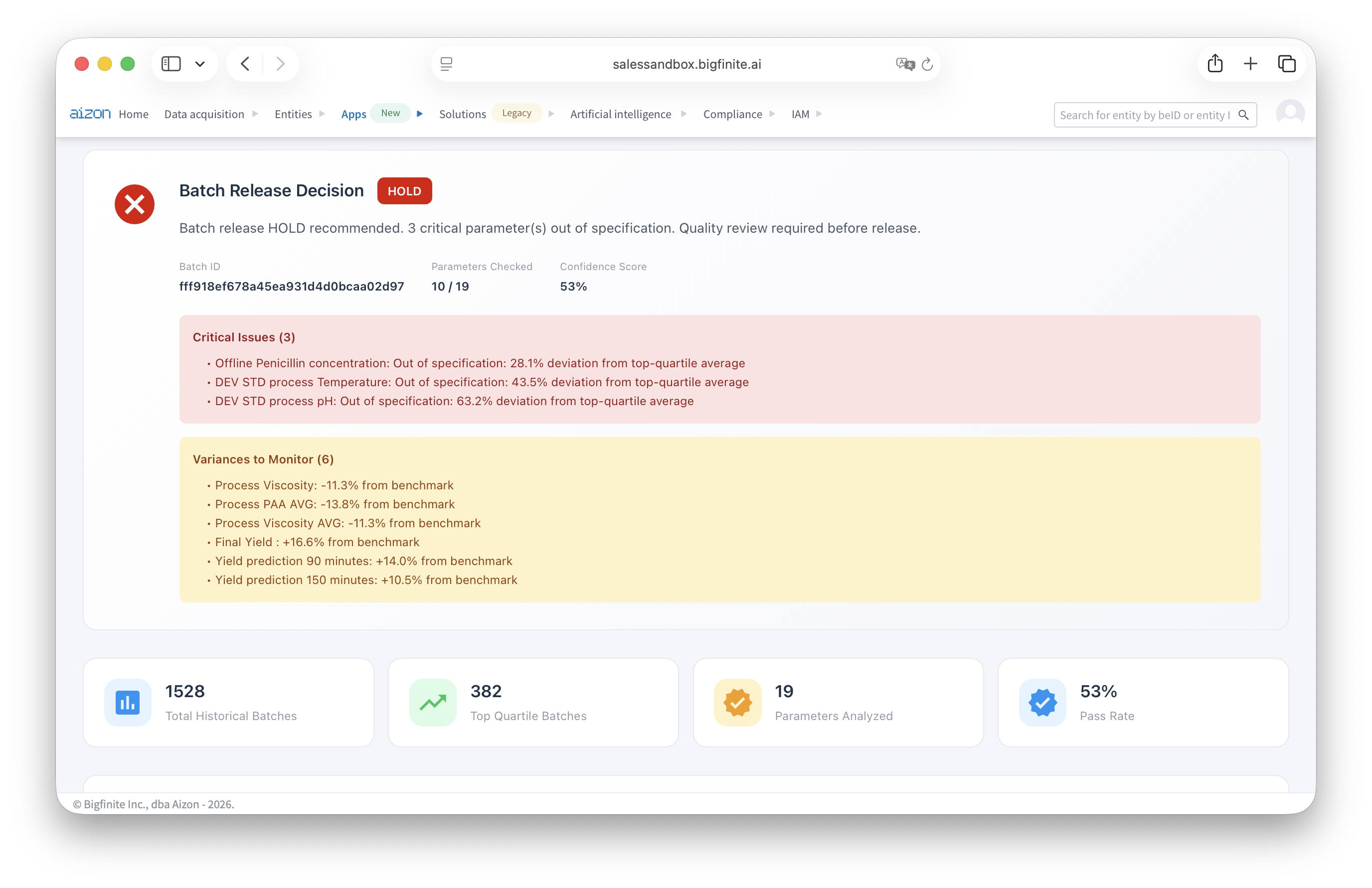Open the sidebar options chevron dropdown
The height and width of the screenshot is (888, 1372).
[199, 63]
